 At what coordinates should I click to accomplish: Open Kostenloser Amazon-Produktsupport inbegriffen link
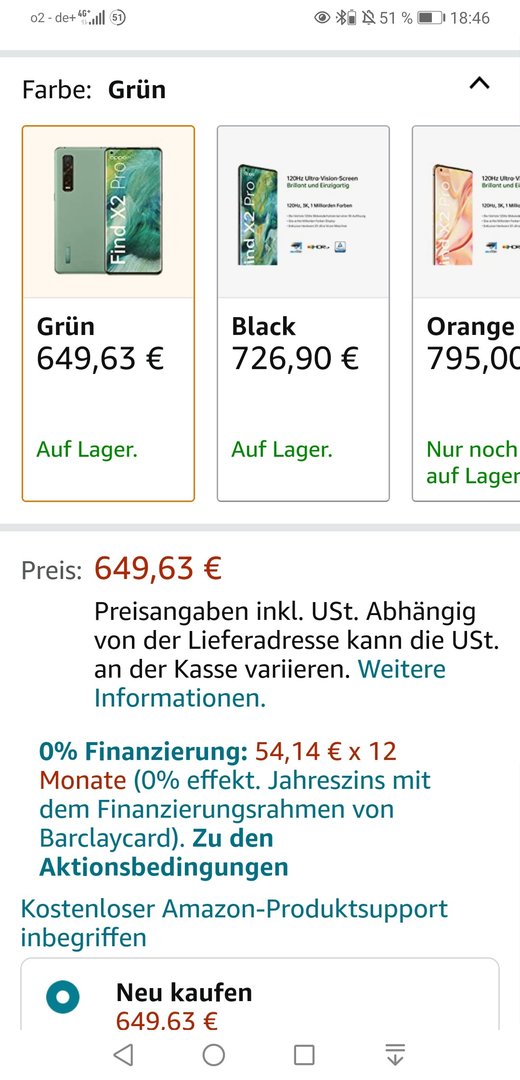tap(234, 923)
